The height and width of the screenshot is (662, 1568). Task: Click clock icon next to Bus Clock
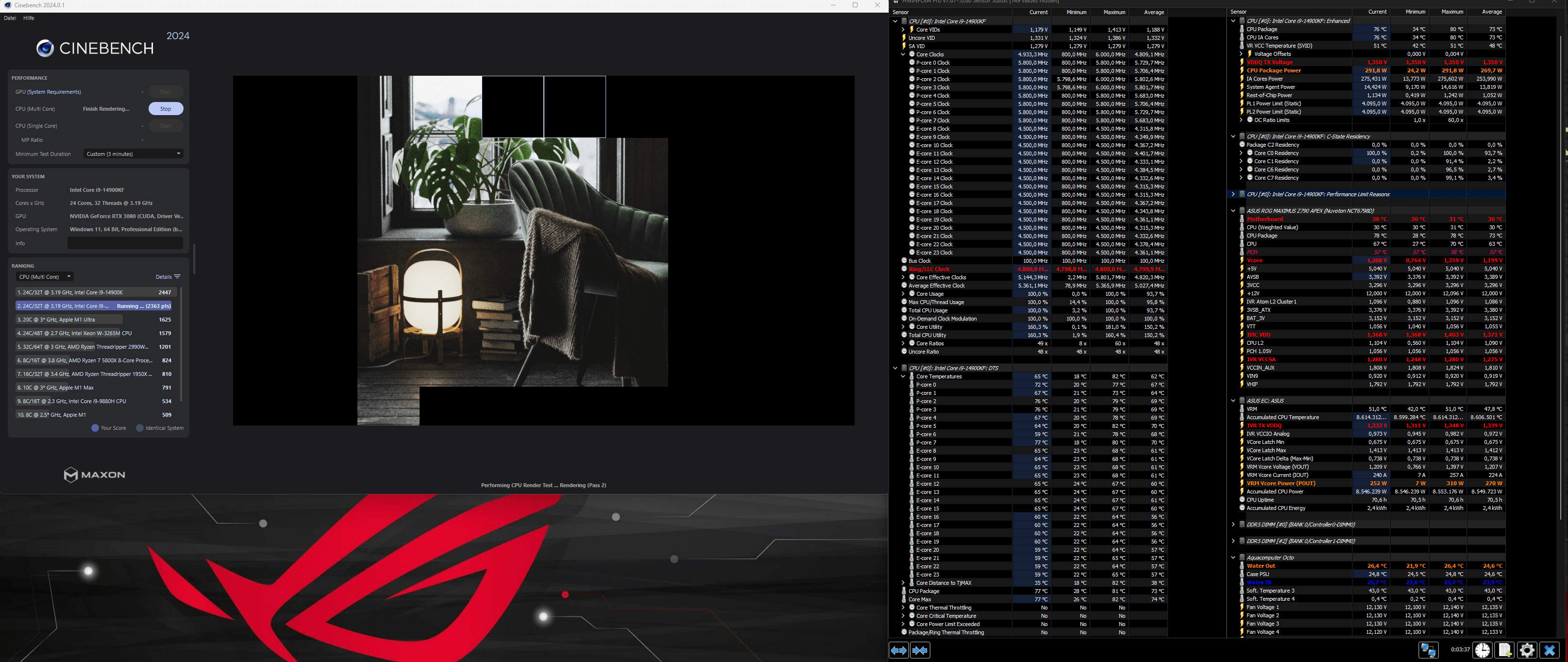click(904, 261)
